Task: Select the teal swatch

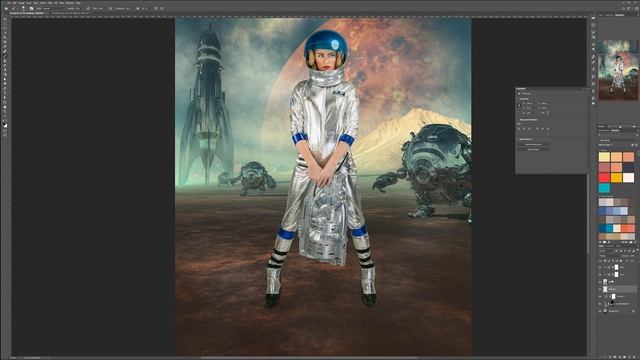Action: [604, 188]
